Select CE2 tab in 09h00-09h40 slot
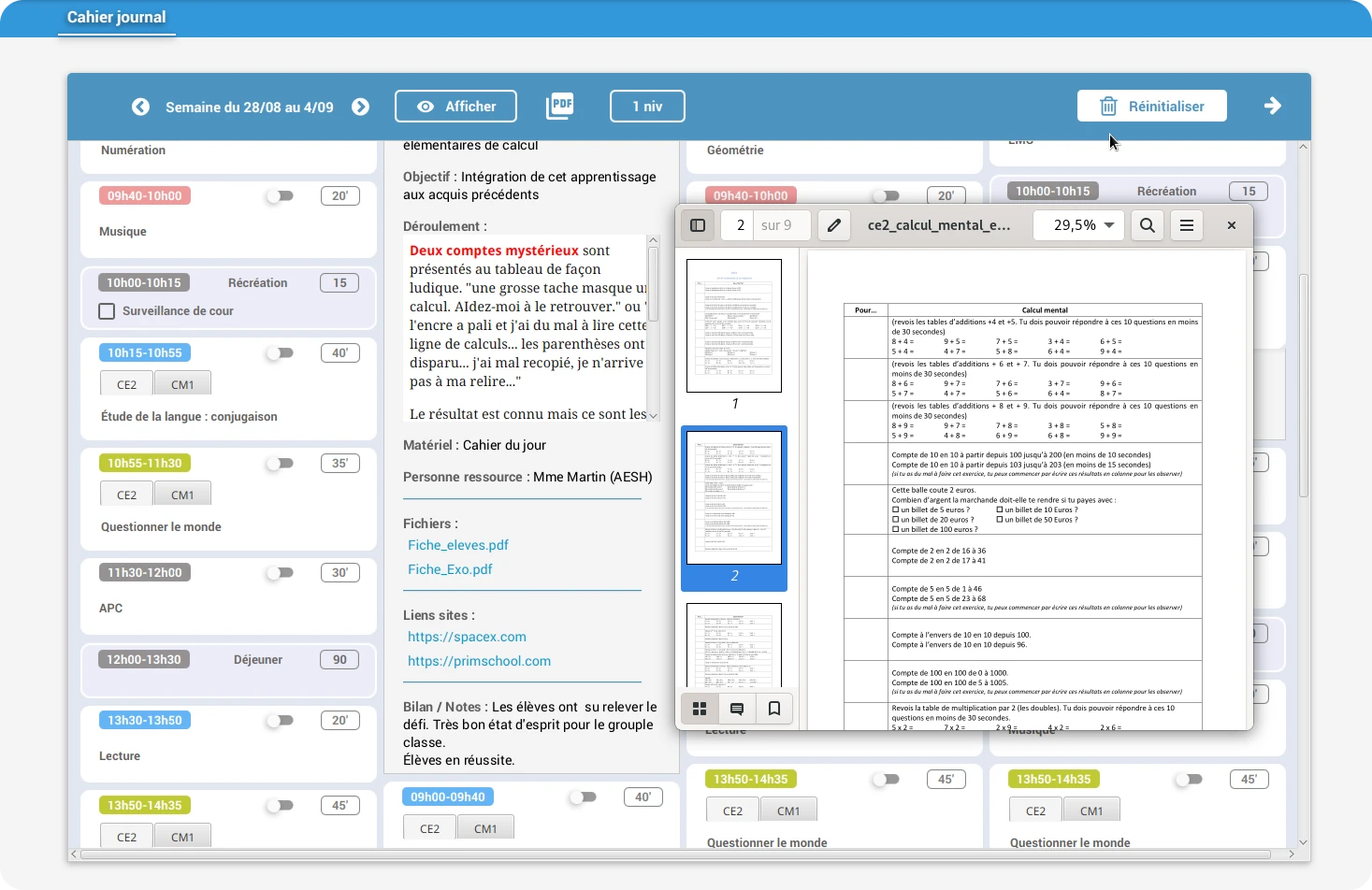The width and height of the screenshot is (1372, 890). [x=430, y=828]
